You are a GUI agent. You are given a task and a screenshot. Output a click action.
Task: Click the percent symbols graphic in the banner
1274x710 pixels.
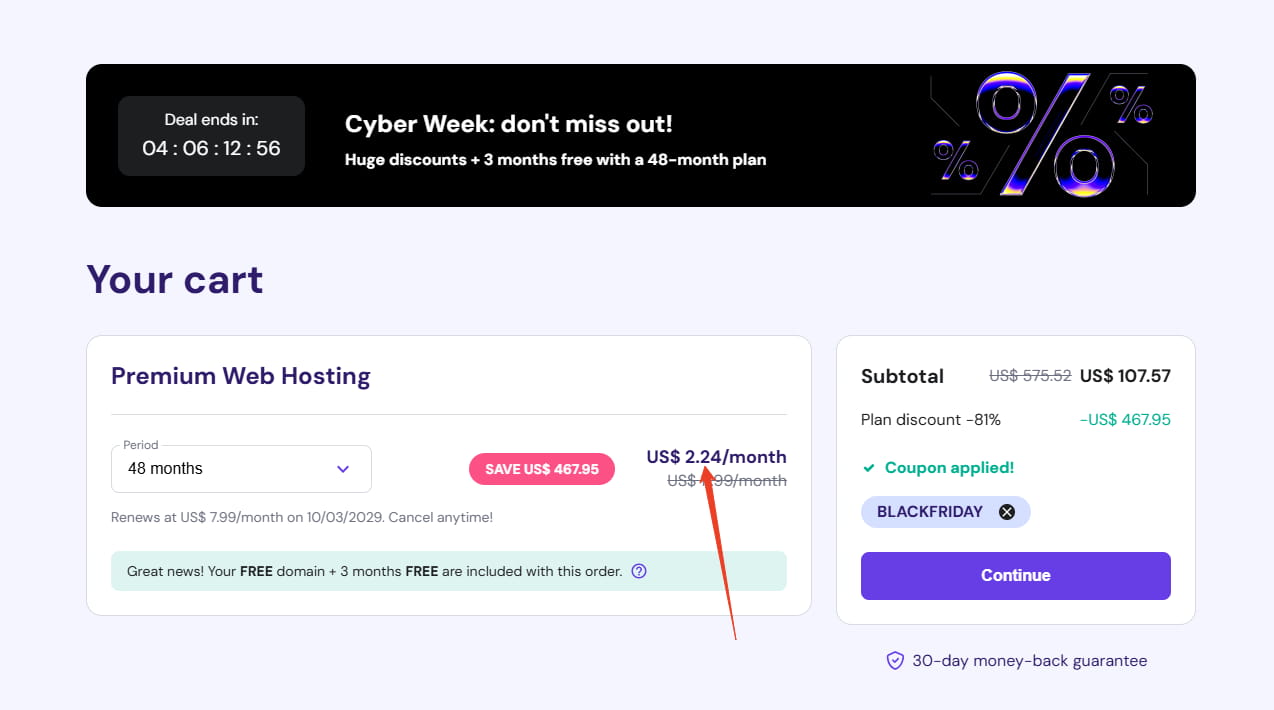[1040, 133]
